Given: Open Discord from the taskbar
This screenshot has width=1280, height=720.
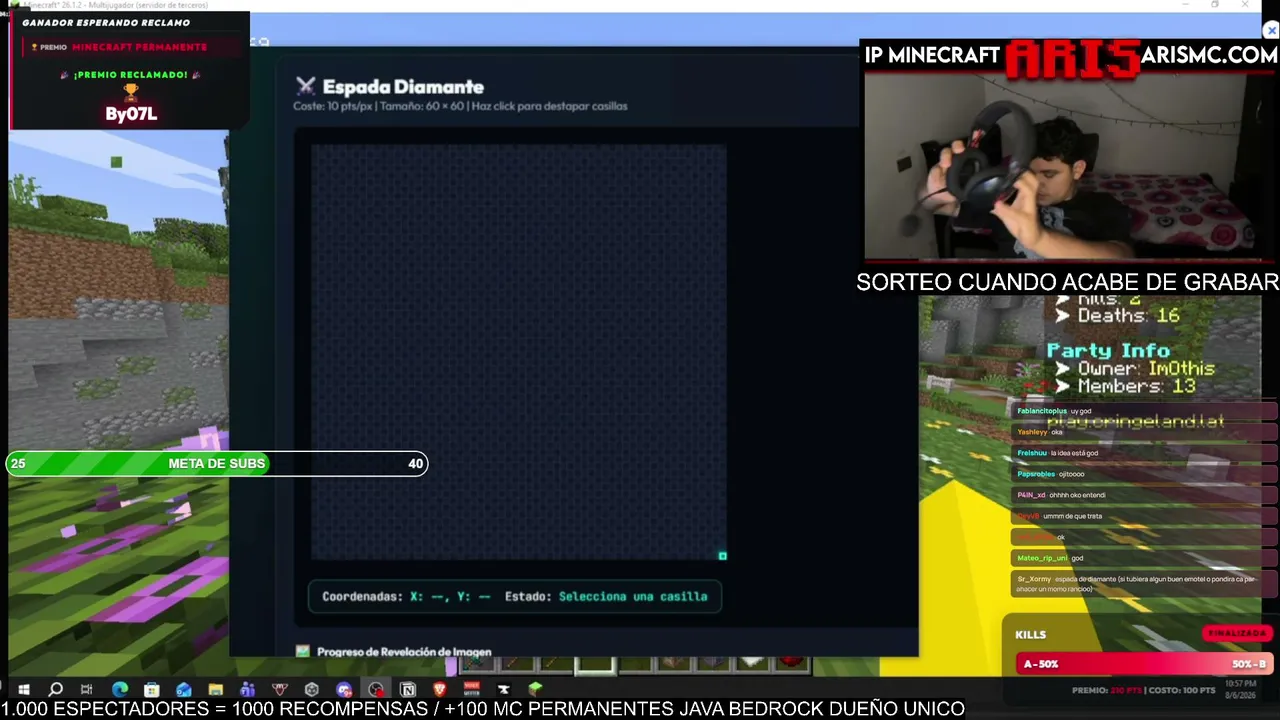Looking at the screenshot, I should (344, 689).
